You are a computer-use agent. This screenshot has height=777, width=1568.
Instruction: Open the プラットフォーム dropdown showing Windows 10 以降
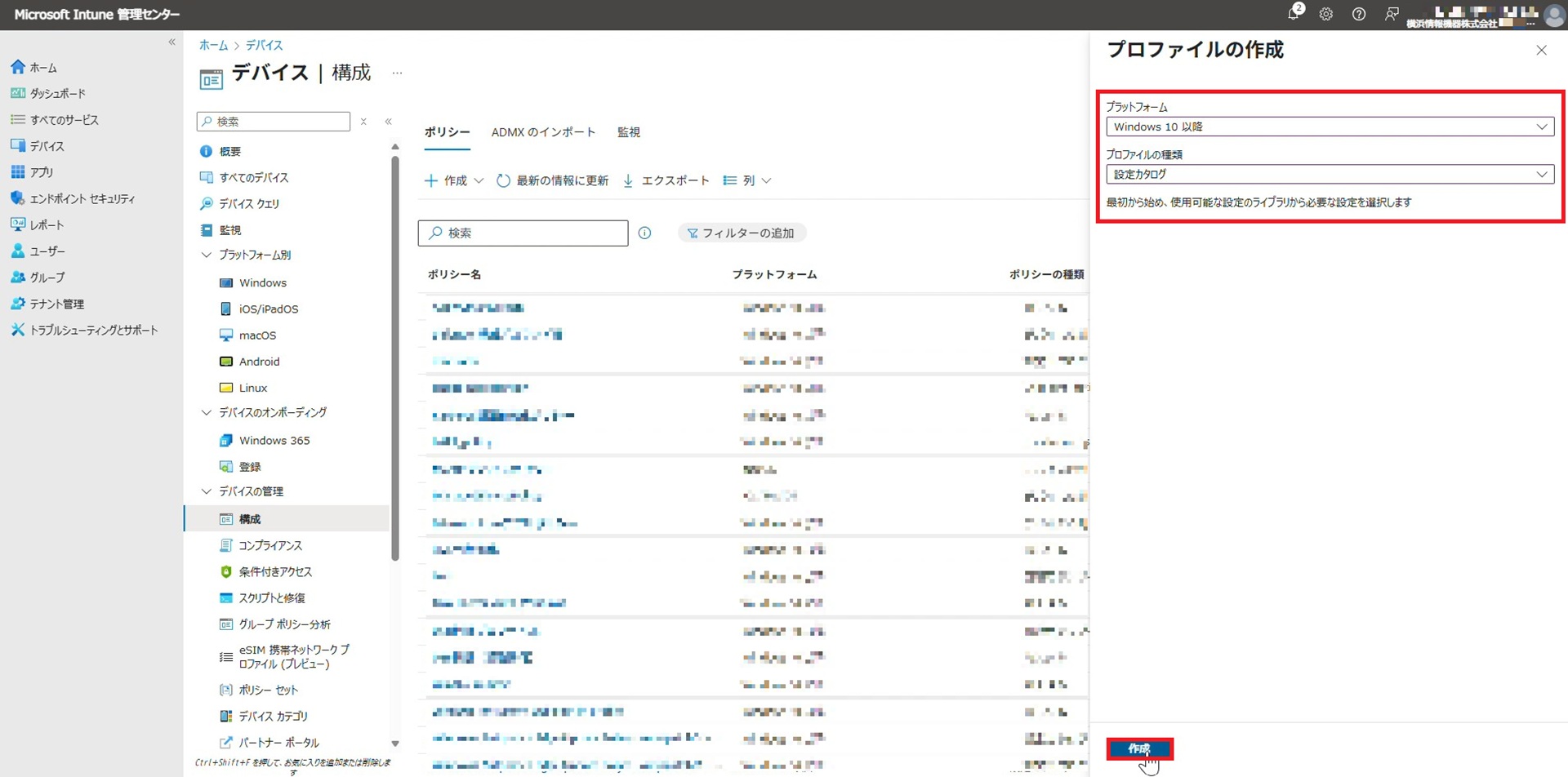1329,127
